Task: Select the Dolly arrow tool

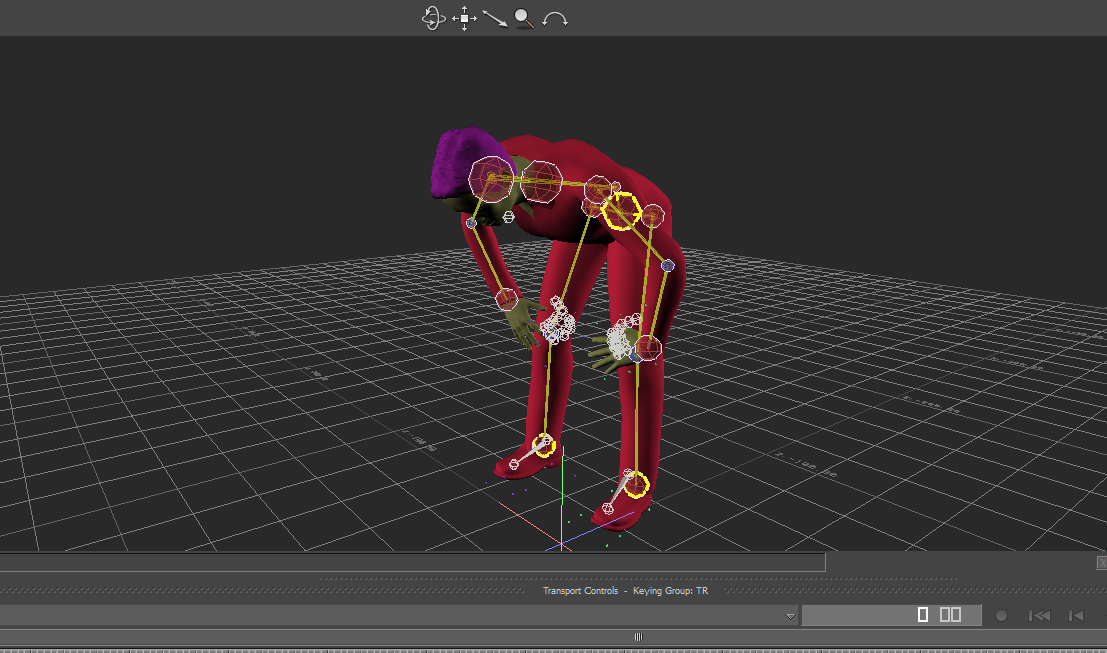Action: [x=494, y=18]
